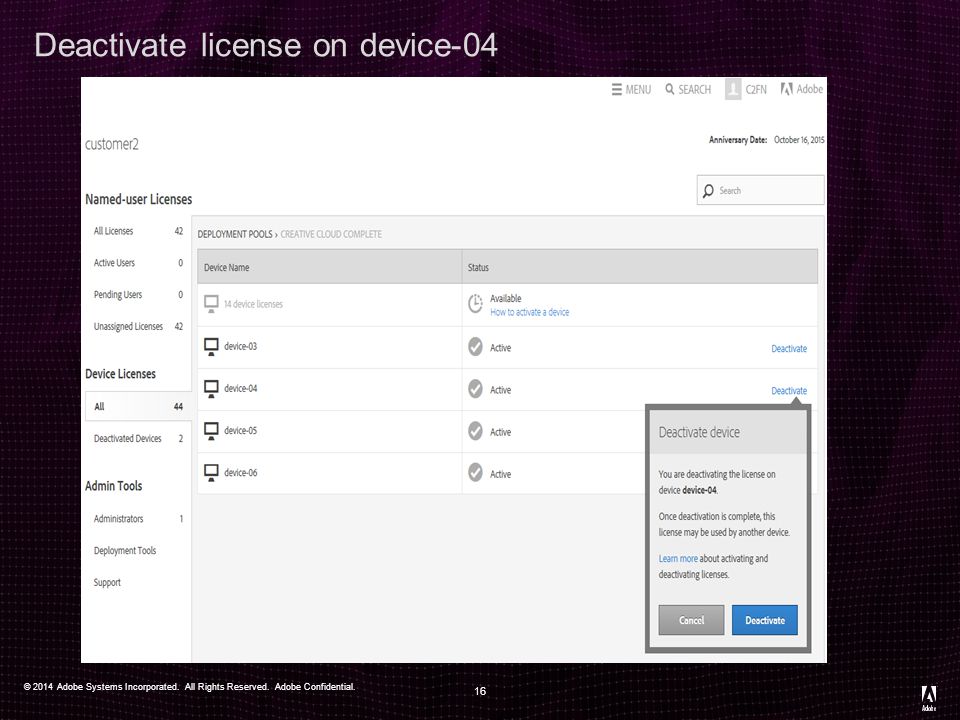The height and width of the screenshot is (720, 960).
Task: Click the active checkmark icon for device-05
Action: point(475,431)
